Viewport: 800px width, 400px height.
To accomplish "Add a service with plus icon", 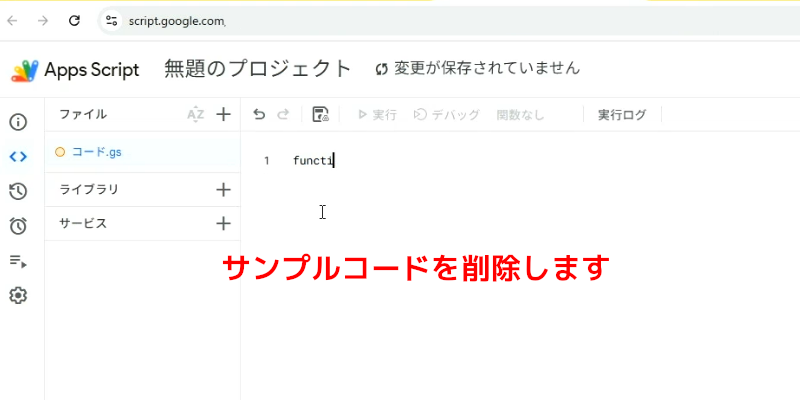I will pyautogui.click(x=223, y=223).
